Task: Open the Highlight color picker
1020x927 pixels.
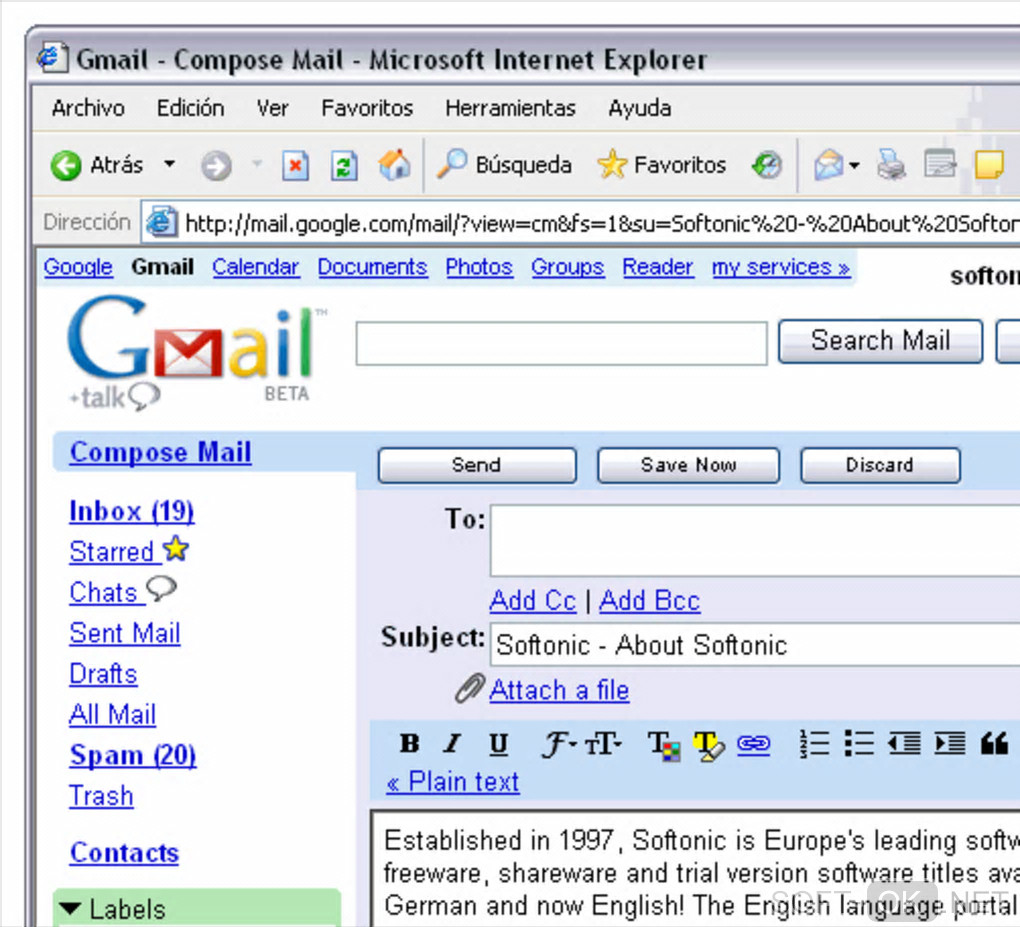Action: pyautogui.click(x=708, y=746)
